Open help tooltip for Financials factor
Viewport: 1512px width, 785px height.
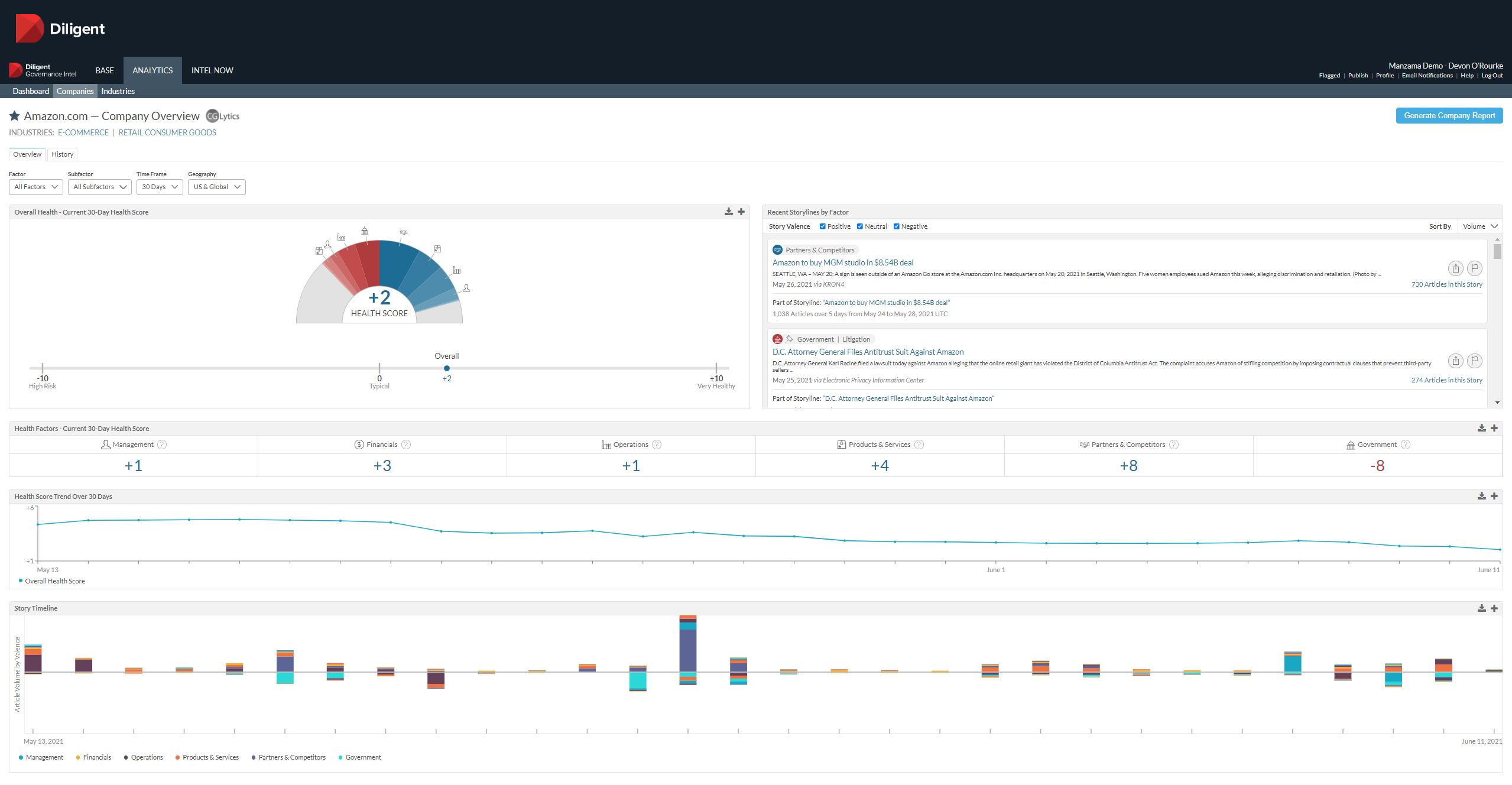406,445
